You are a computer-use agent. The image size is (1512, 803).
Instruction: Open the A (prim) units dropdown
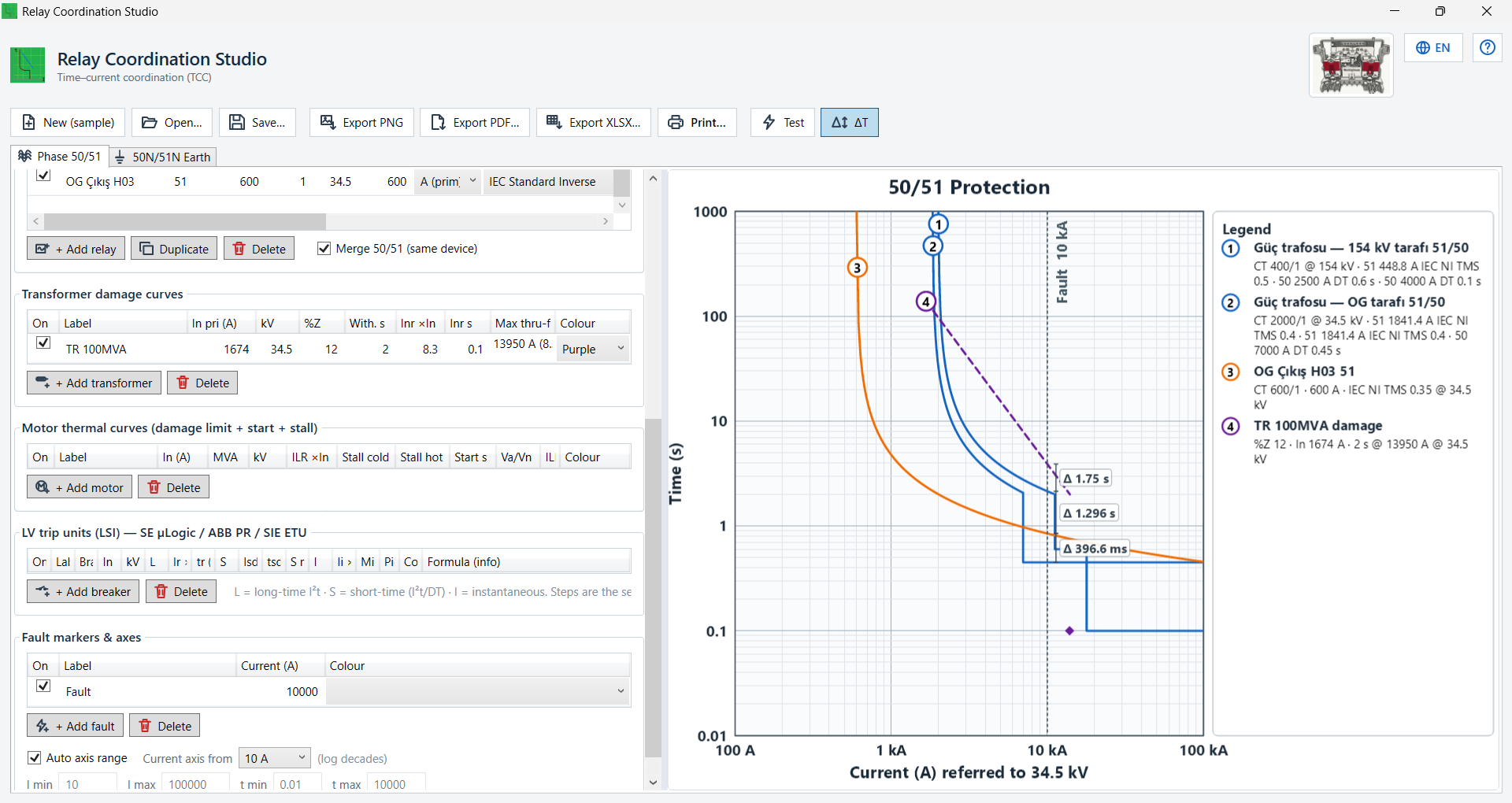pyautogui.click(x=448, y=182)
